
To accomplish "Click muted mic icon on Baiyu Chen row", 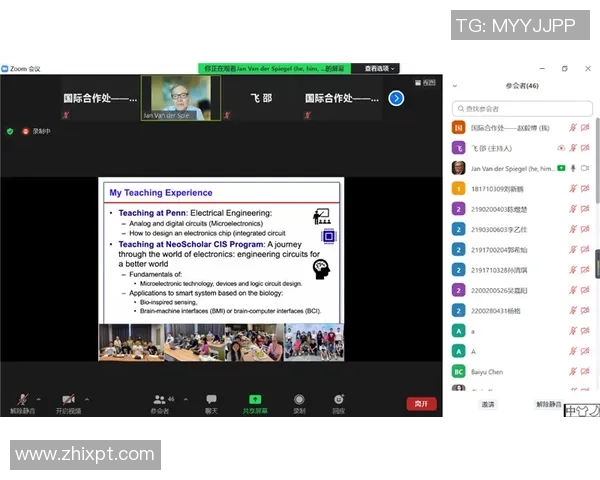I will (573, 371).
